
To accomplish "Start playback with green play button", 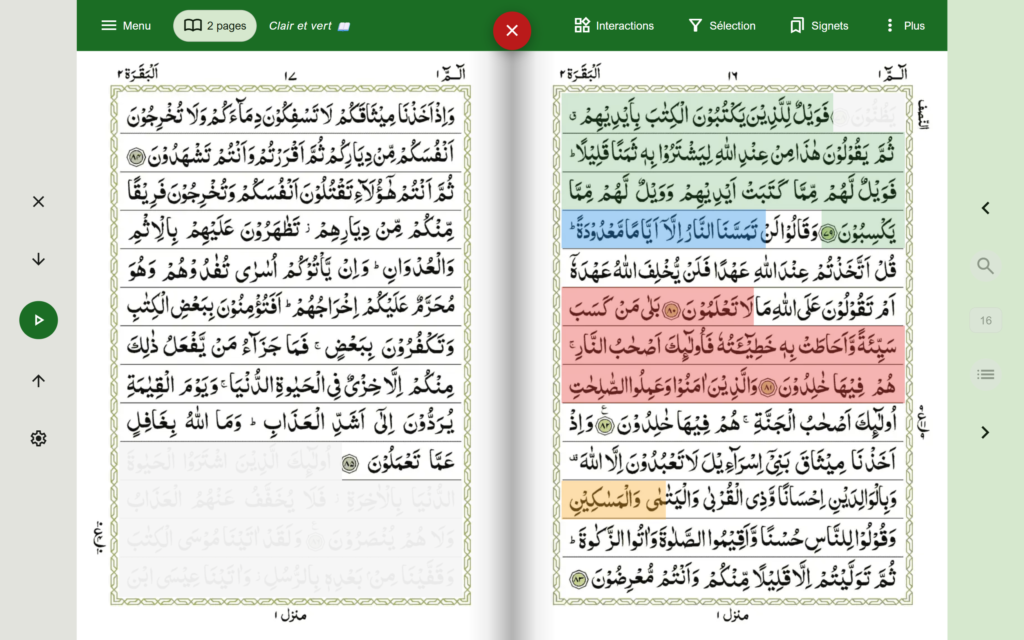I will coord(39,320).
